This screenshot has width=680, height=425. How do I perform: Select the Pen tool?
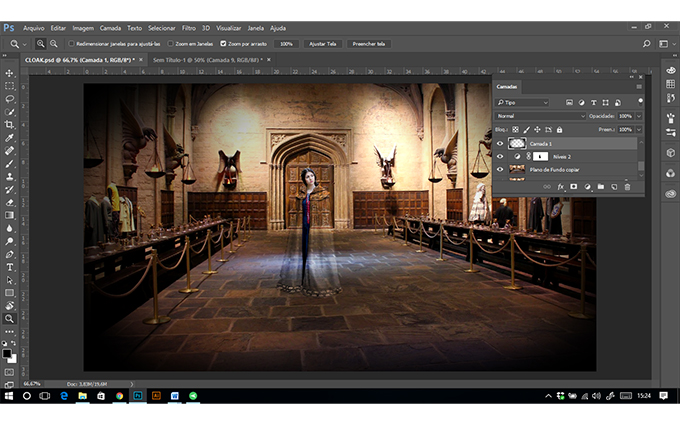9,254
